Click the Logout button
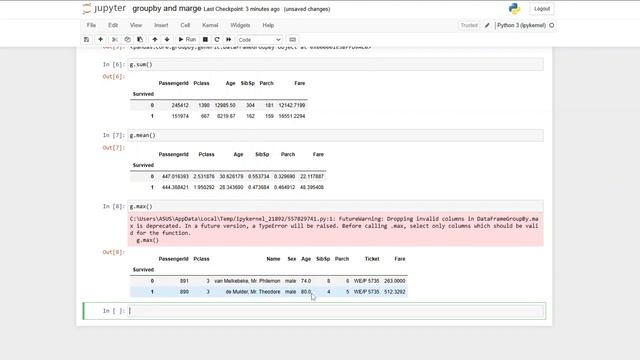The width and height of the screenshot is (640, 360). (x=542, y=9)
